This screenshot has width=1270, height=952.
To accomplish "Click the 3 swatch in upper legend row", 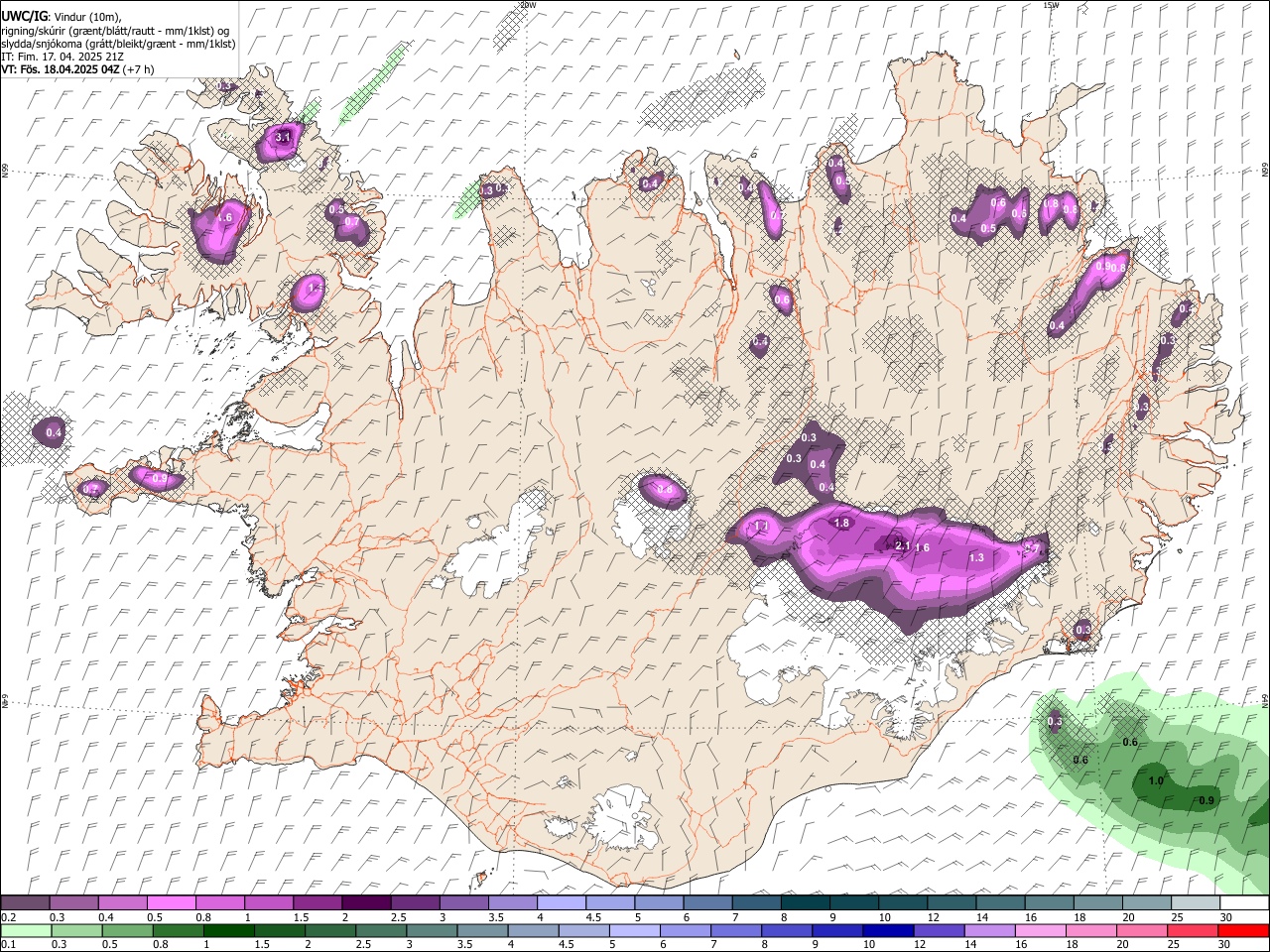I will click(x=462, y=903).
